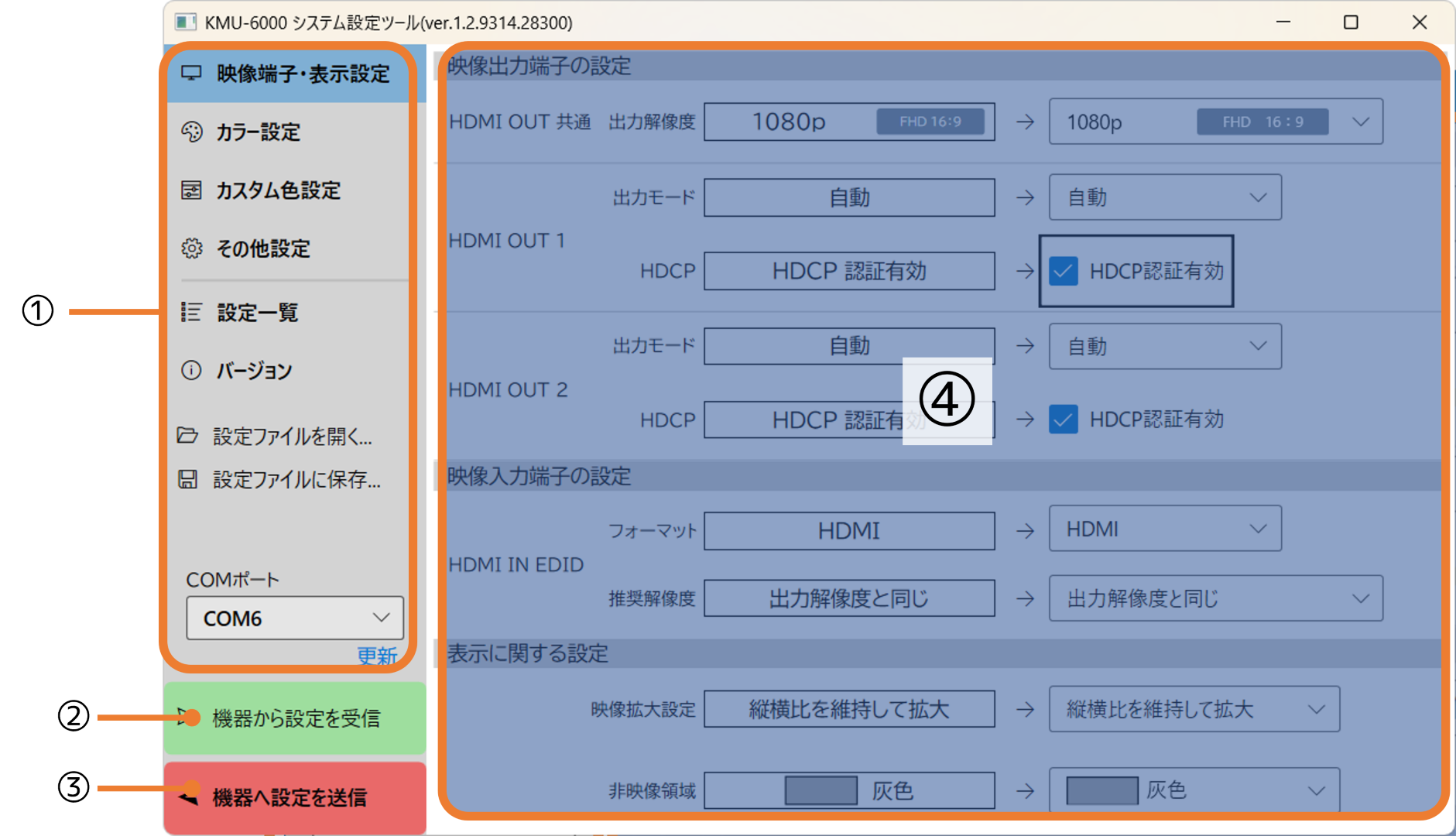
Task: Toggle the HDMI OUT 2 HDCP認証有効 checkbox
Action: 1064,420
